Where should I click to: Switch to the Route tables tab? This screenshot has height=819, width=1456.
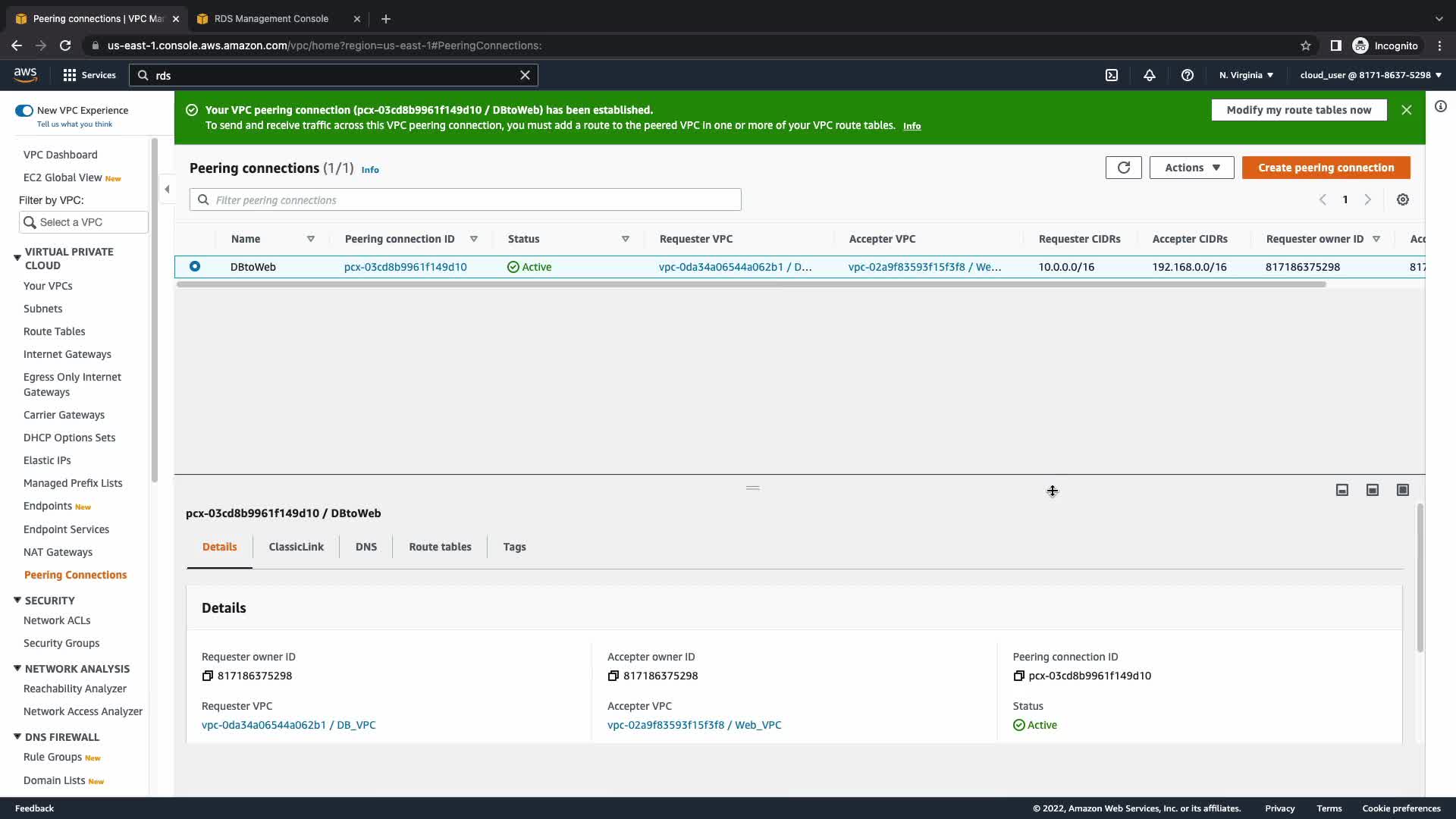(x=440, y=547)
